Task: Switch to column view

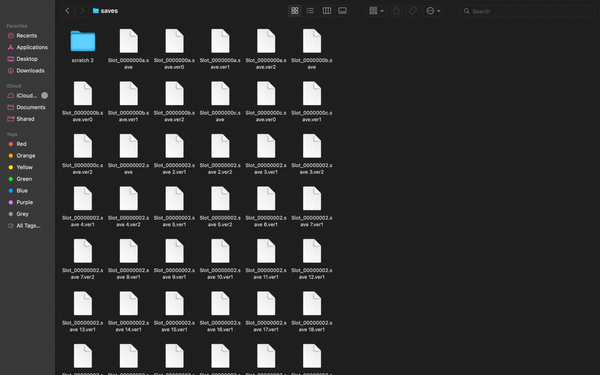Action: [326, 11]
